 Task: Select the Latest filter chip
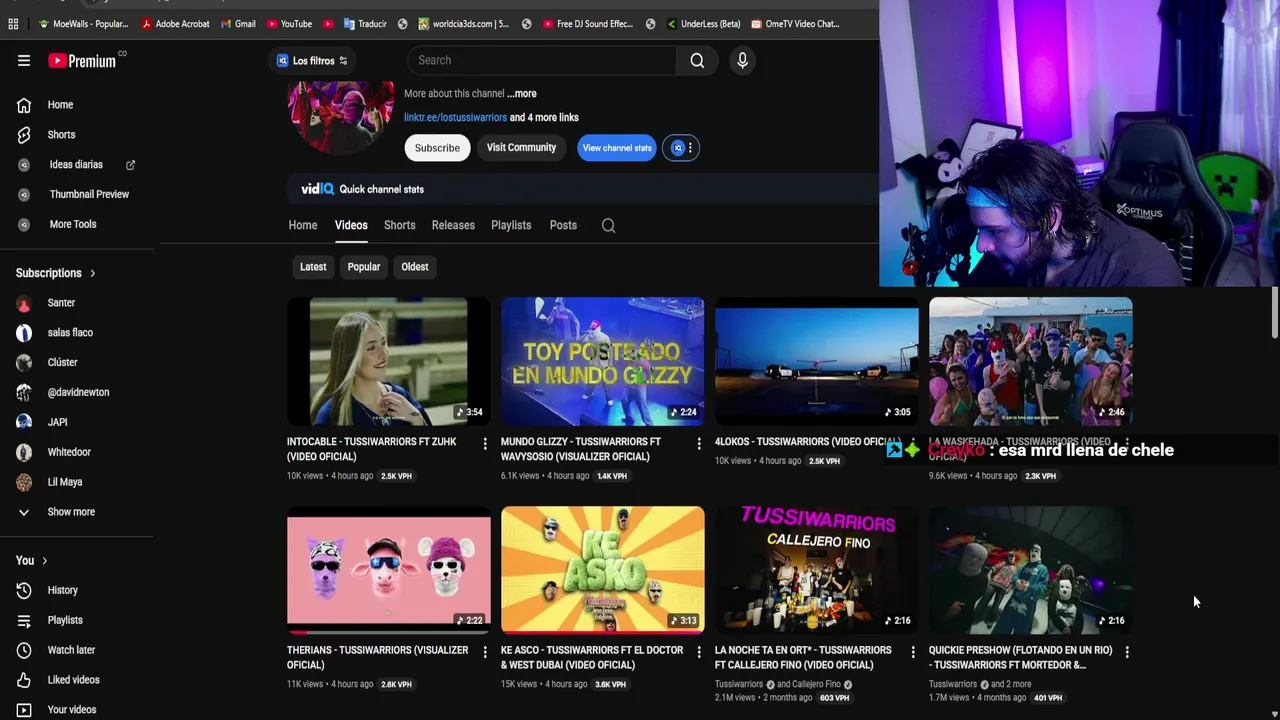[313, 267]
